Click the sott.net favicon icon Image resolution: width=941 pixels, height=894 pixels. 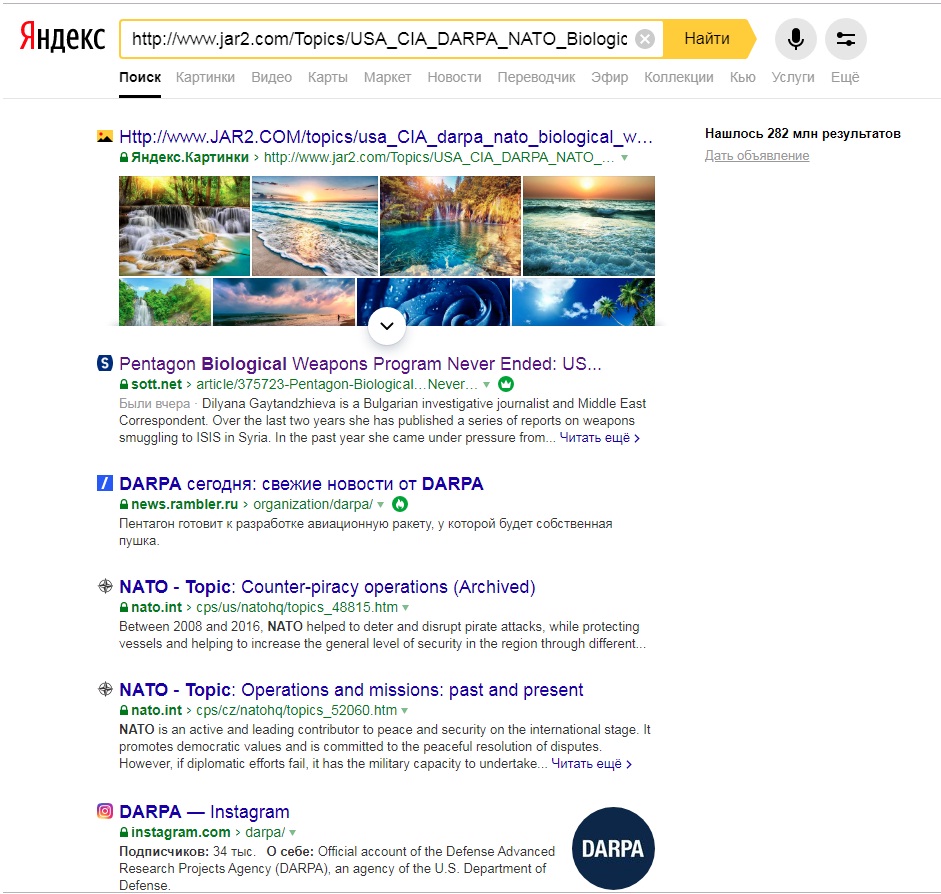(104, 362)
